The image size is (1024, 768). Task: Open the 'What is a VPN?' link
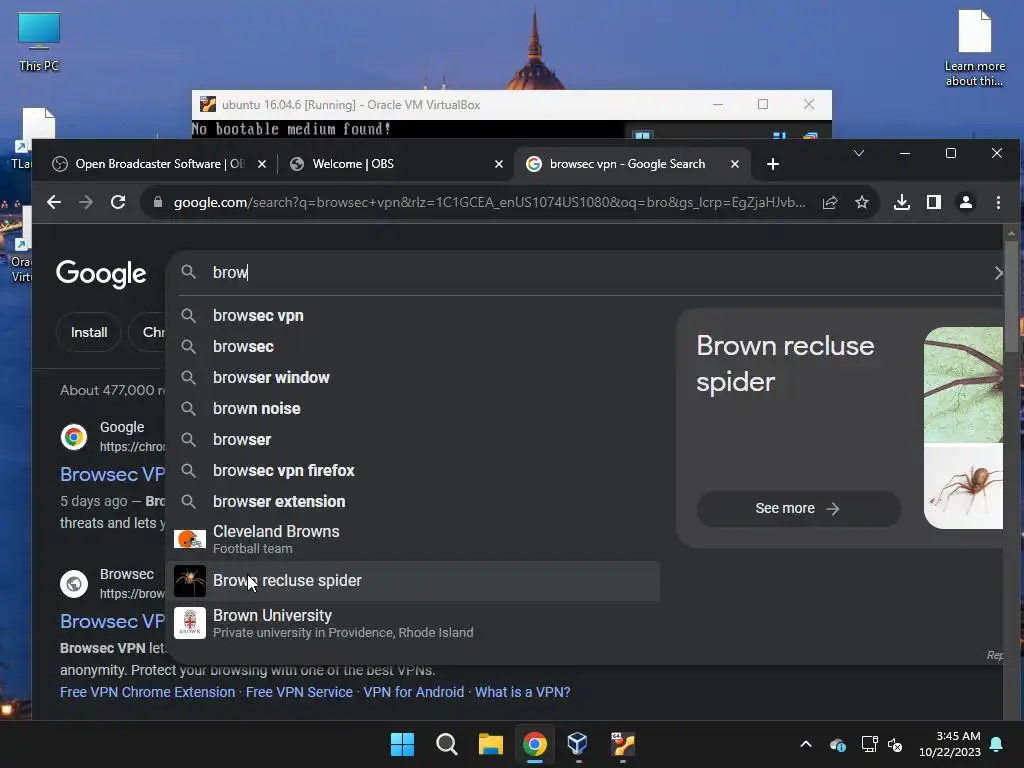(x=522, y=692)
